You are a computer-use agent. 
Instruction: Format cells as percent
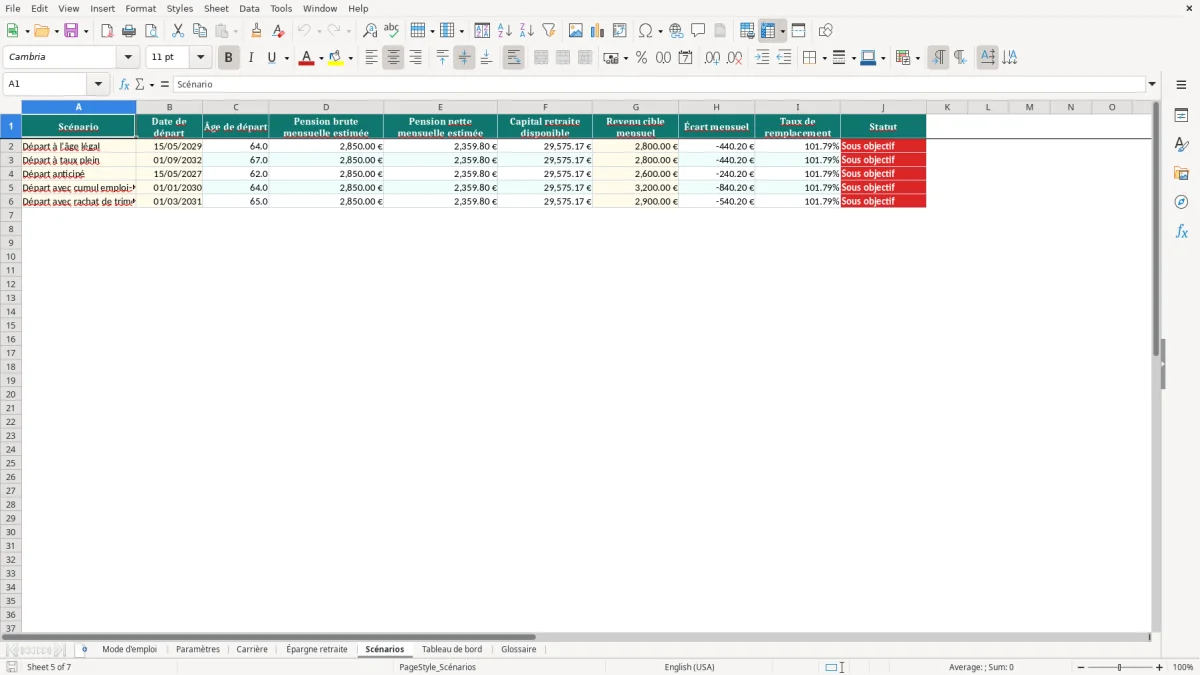click(642, 58)
